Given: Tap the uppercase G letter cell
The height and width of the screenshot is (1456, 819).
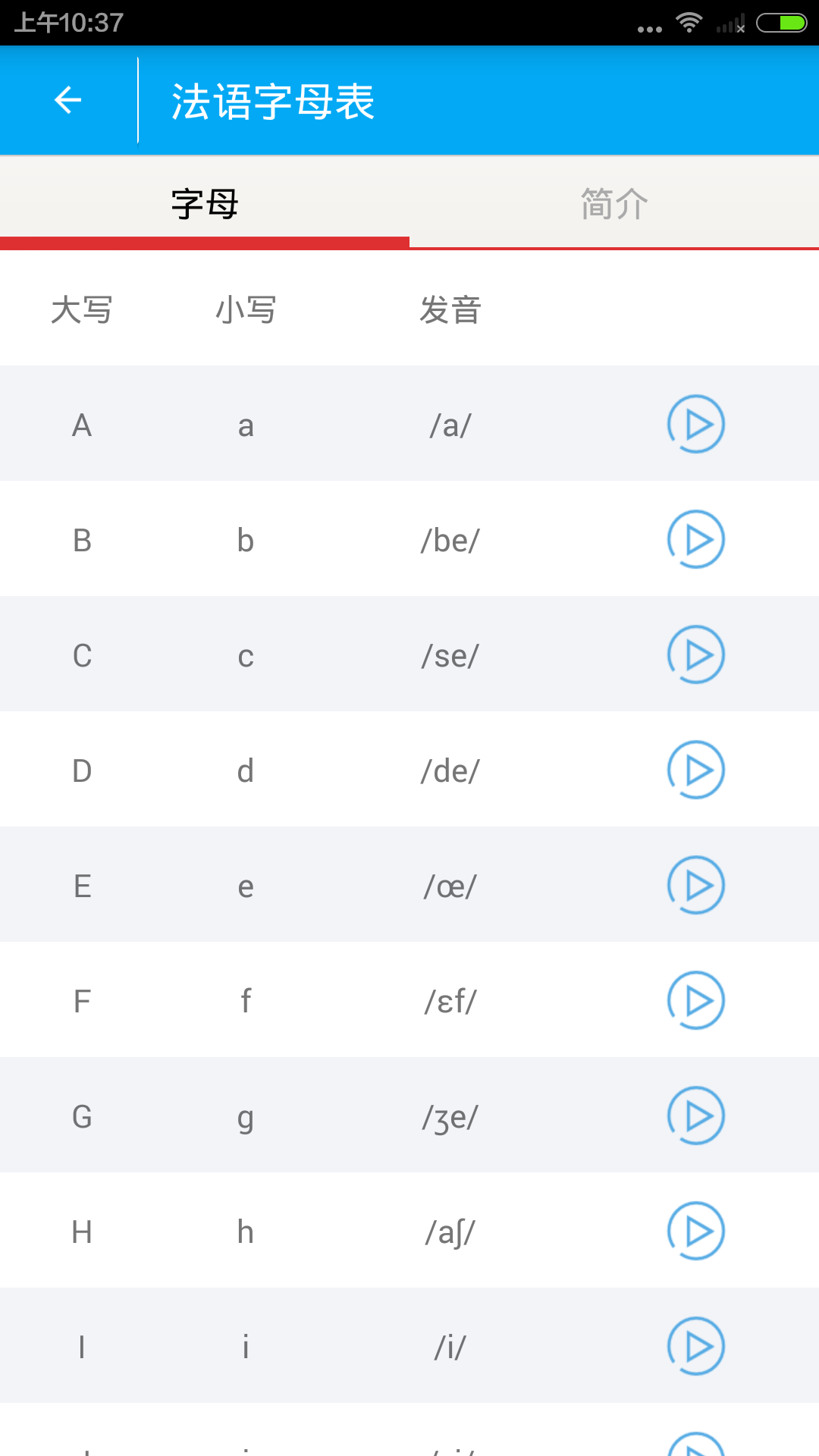Looking at the screenshot, I should tap(82, 1117).
